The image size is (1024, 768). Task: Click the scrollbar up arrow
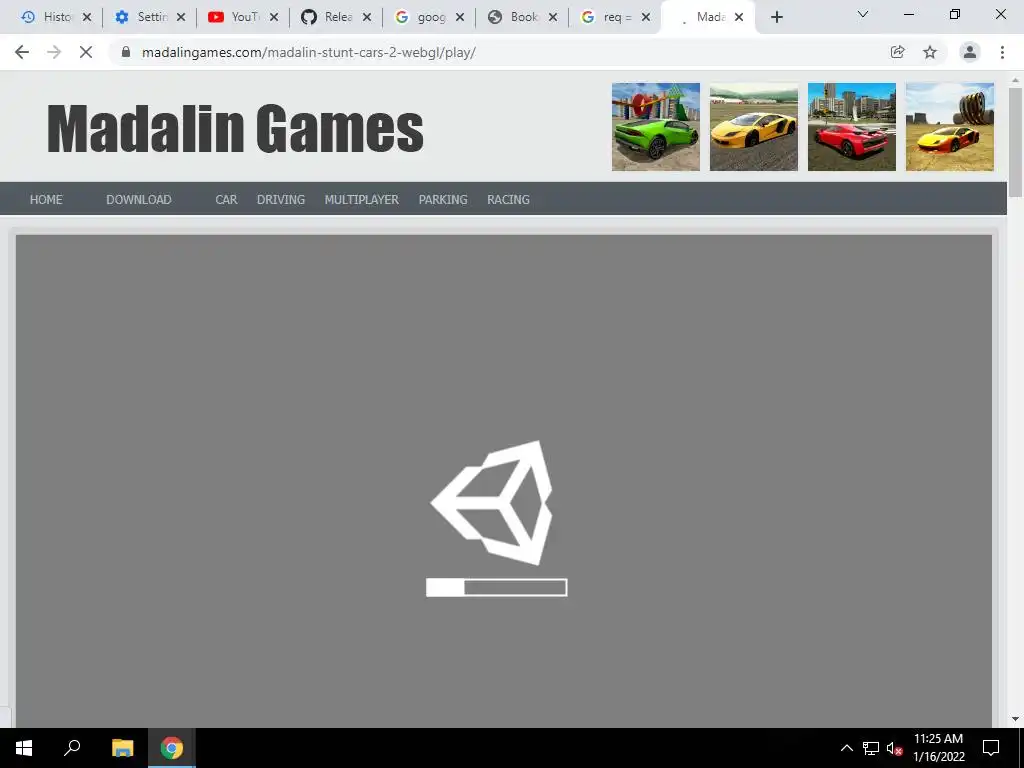point(1015,79)
